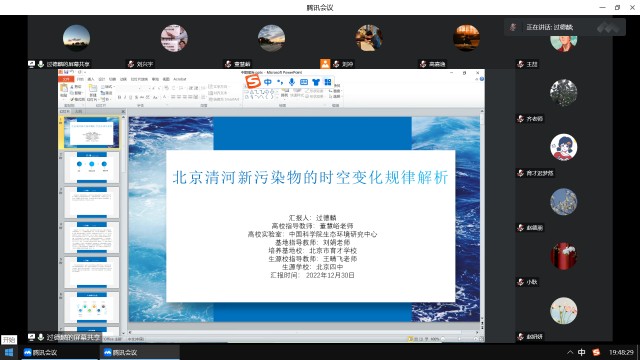
Task: Click muted mic icon next to 王喆
Action: (x=520, y=64)
